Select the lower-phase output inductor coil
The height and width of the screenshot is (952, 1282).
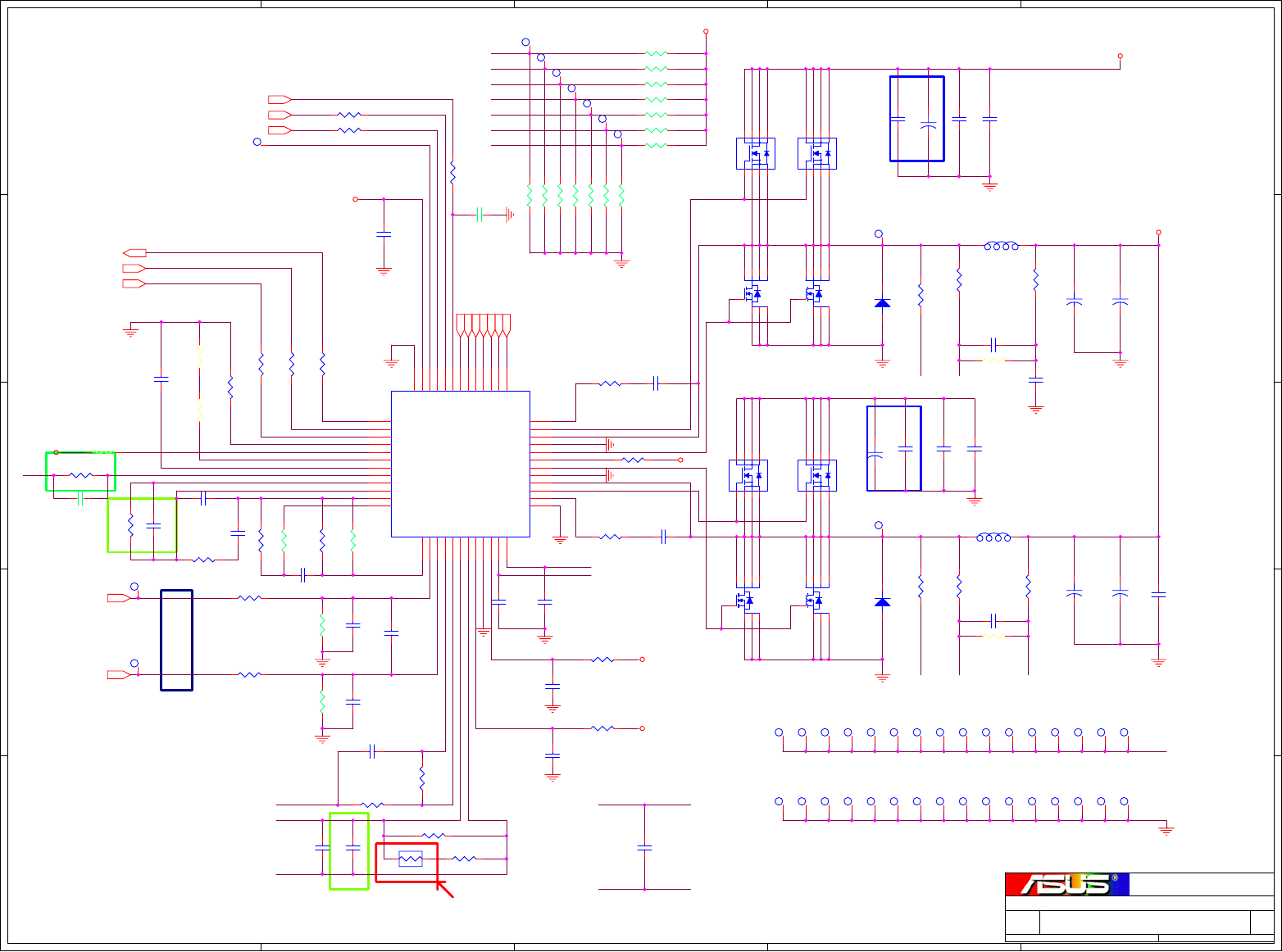(x=993, y=537)
